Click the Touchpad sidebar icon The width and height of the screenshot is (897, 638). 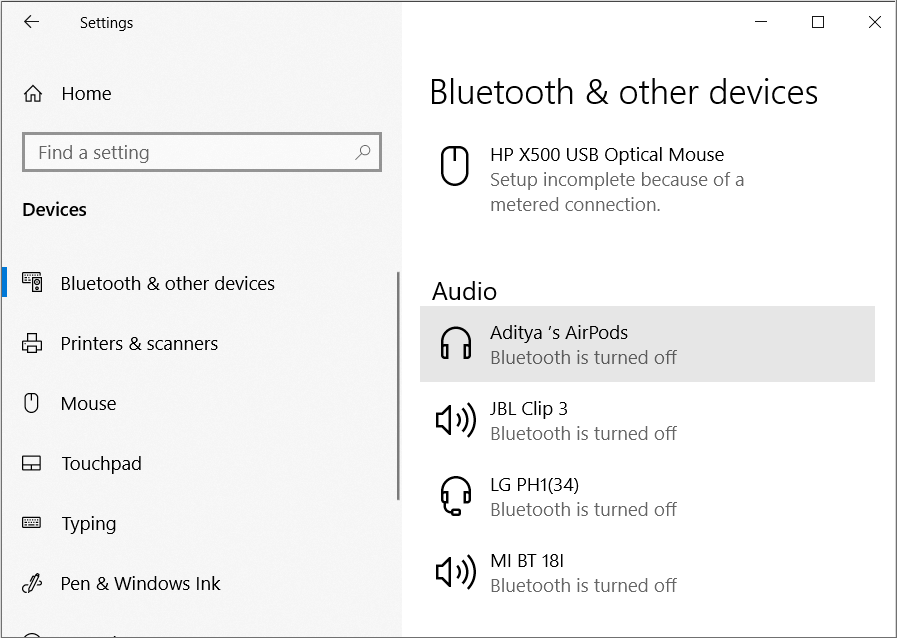click(31, 463)
